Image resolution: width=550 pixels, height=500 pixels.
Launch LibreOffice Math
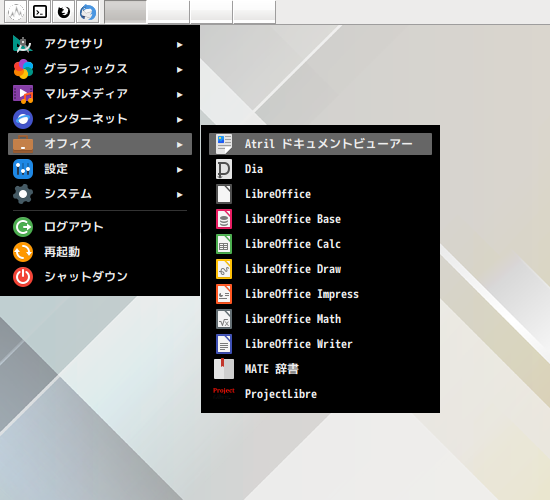320,319
